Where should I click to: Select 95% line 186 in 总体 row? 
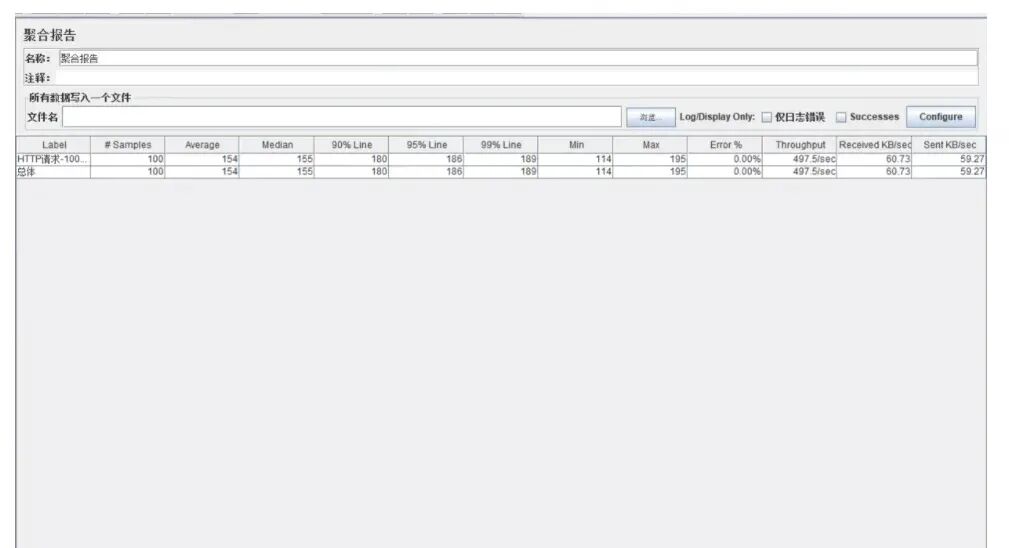[426, 172]
